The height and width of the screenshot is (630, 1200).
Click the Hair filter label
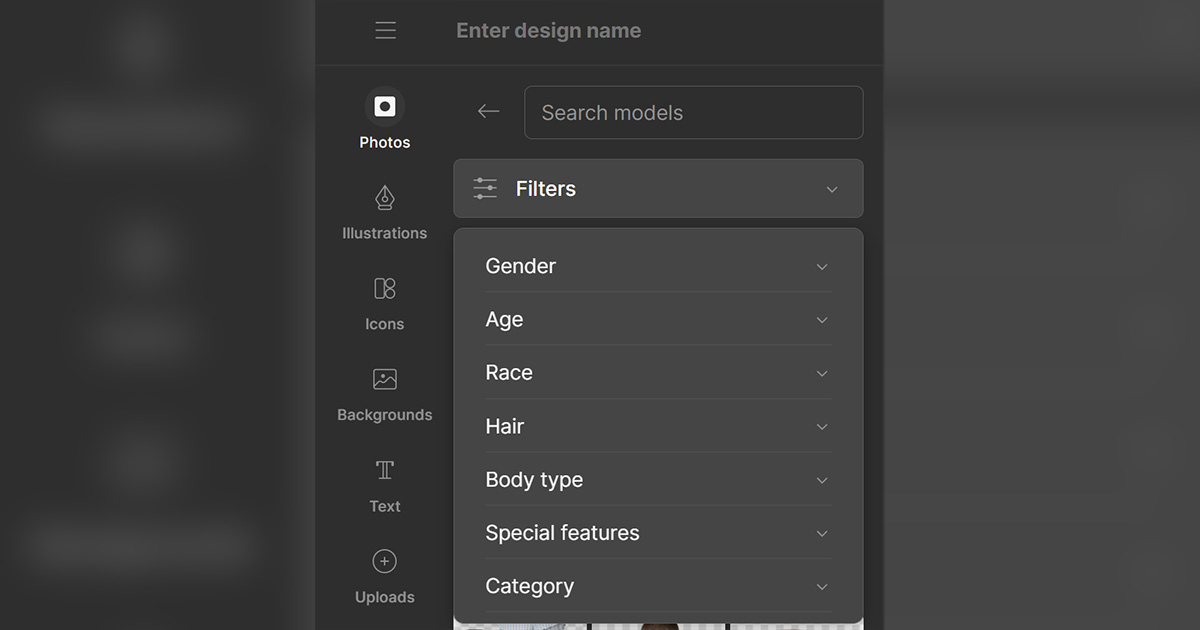click(505, 426)
